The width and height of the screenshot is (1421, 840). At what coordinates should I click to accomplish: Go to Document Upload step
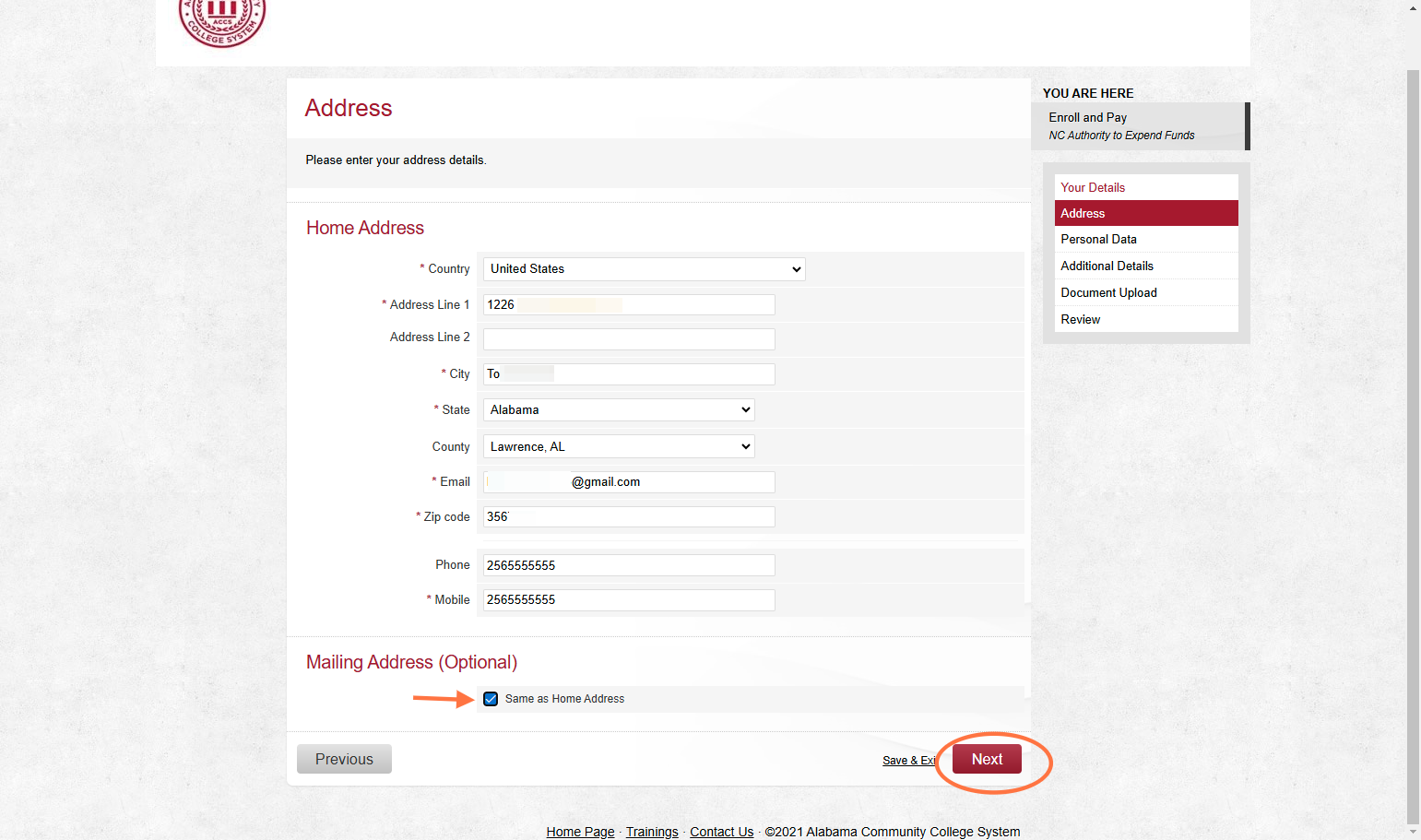click(1146, 292)
